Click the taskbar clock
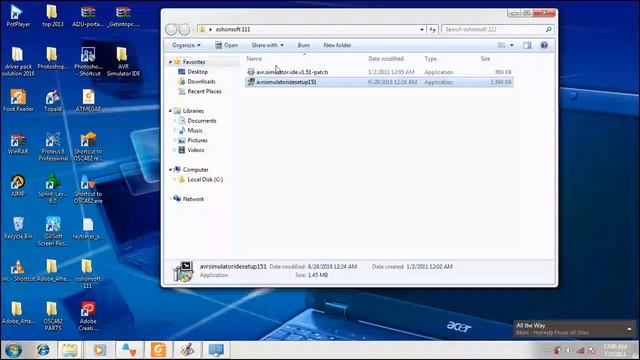Viewport: 640px width, 360px height. 615,350
